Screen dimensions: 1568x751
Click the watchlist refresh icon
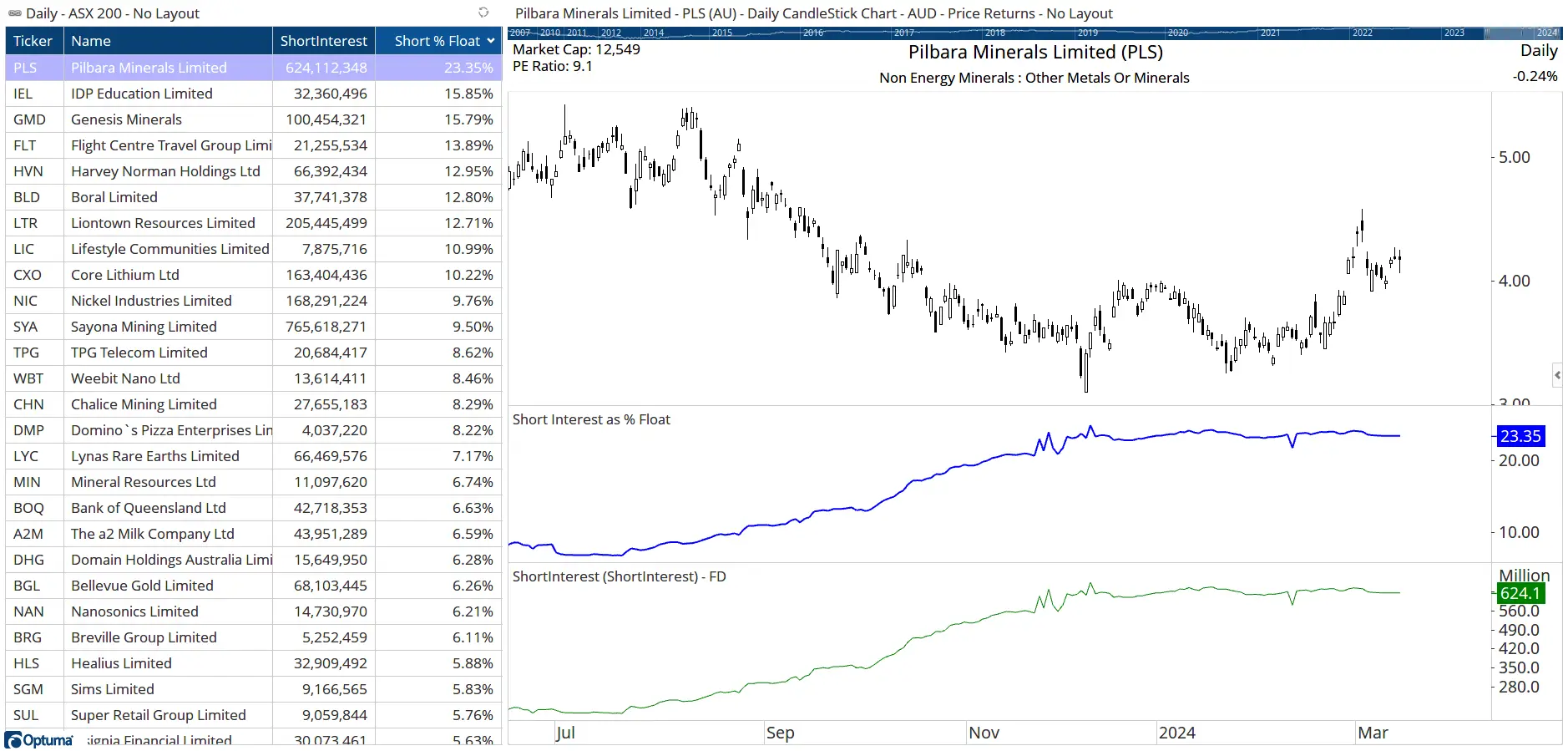click(483, 13)
